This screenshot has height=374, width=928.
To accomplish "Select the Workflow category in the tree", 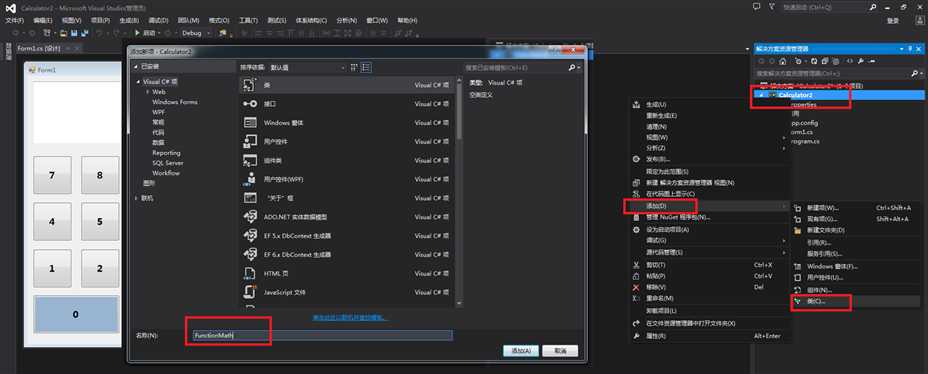I will (x=166, y=173).
